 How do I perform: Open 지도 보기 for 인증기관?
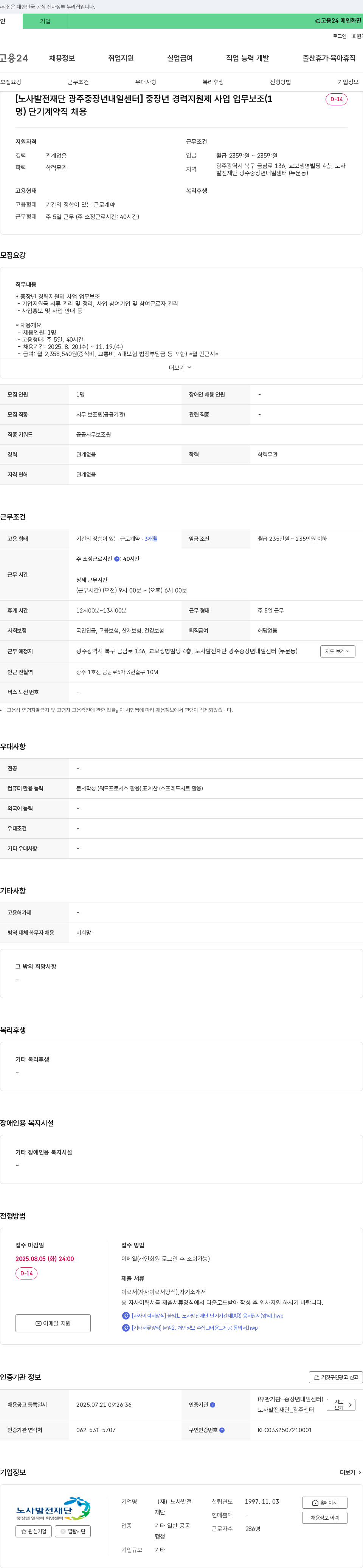click(341, 1405)
